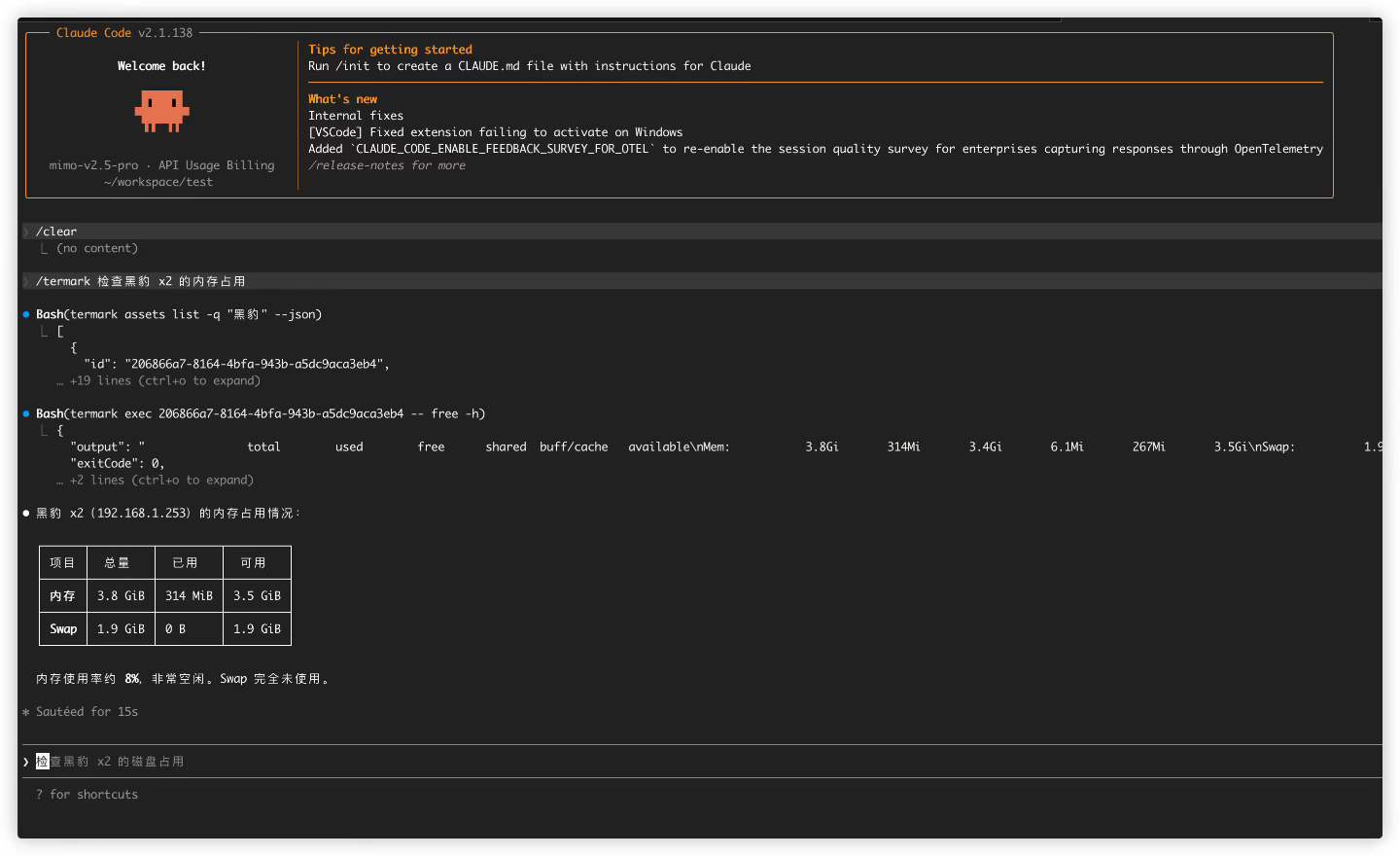Screen dimensions: 1400x856
Task: Click the asterisk before "Sautéed for 15s"
Action: point(26,712)
